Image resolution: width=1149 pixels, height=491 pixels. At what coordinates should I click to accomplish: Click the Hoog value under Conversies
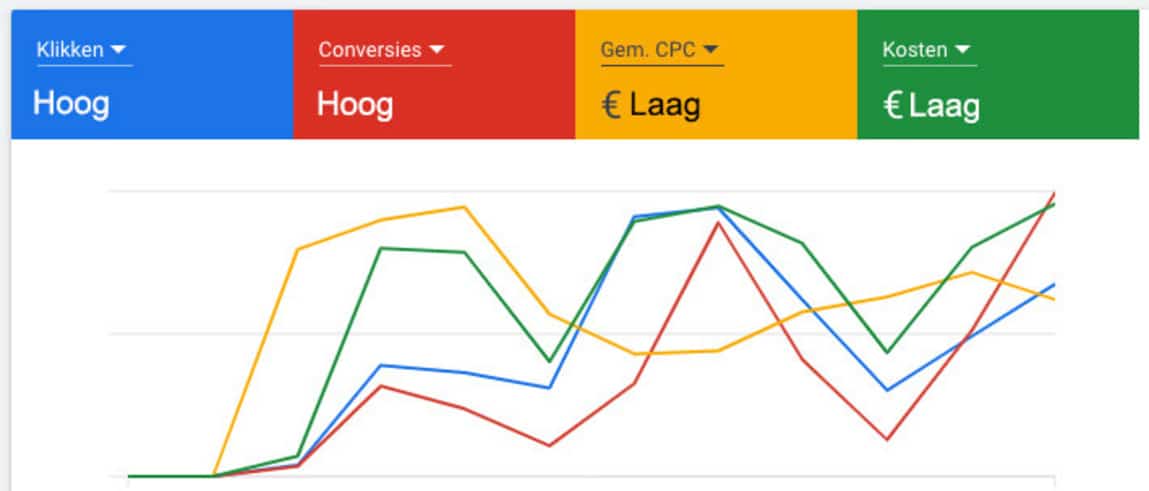[x=355, y=104]
